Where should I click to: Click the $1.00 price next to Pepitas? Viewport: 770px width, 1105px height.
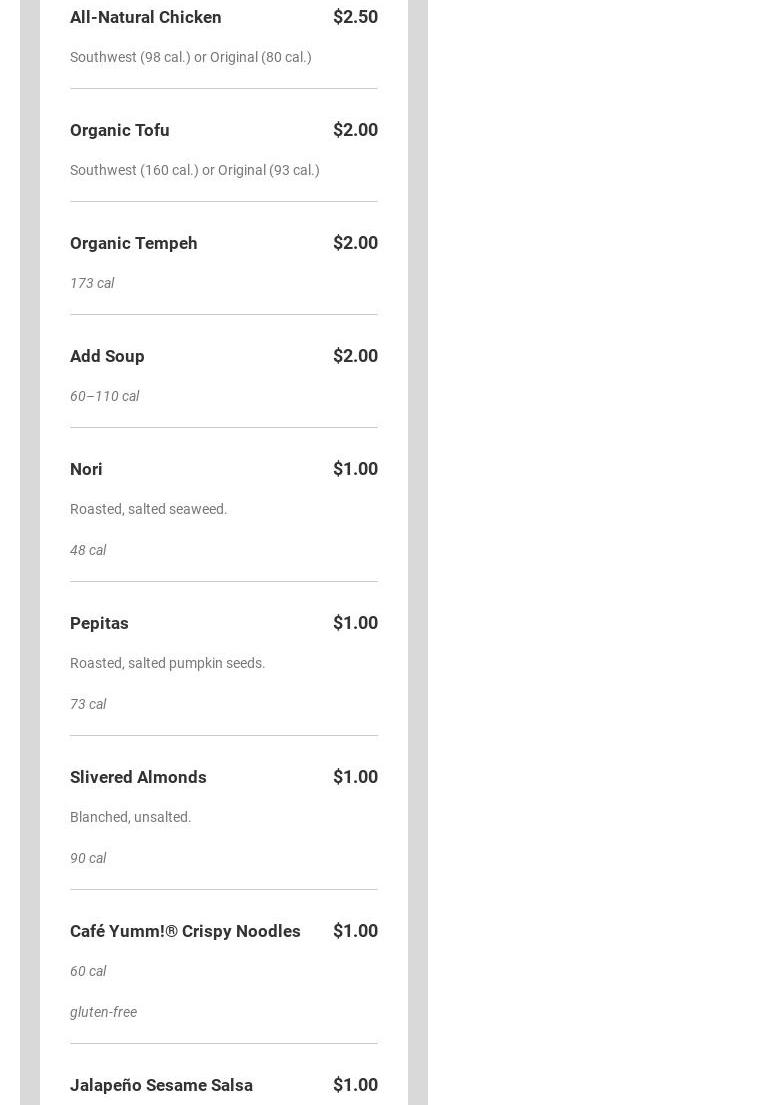coord(355,623)
